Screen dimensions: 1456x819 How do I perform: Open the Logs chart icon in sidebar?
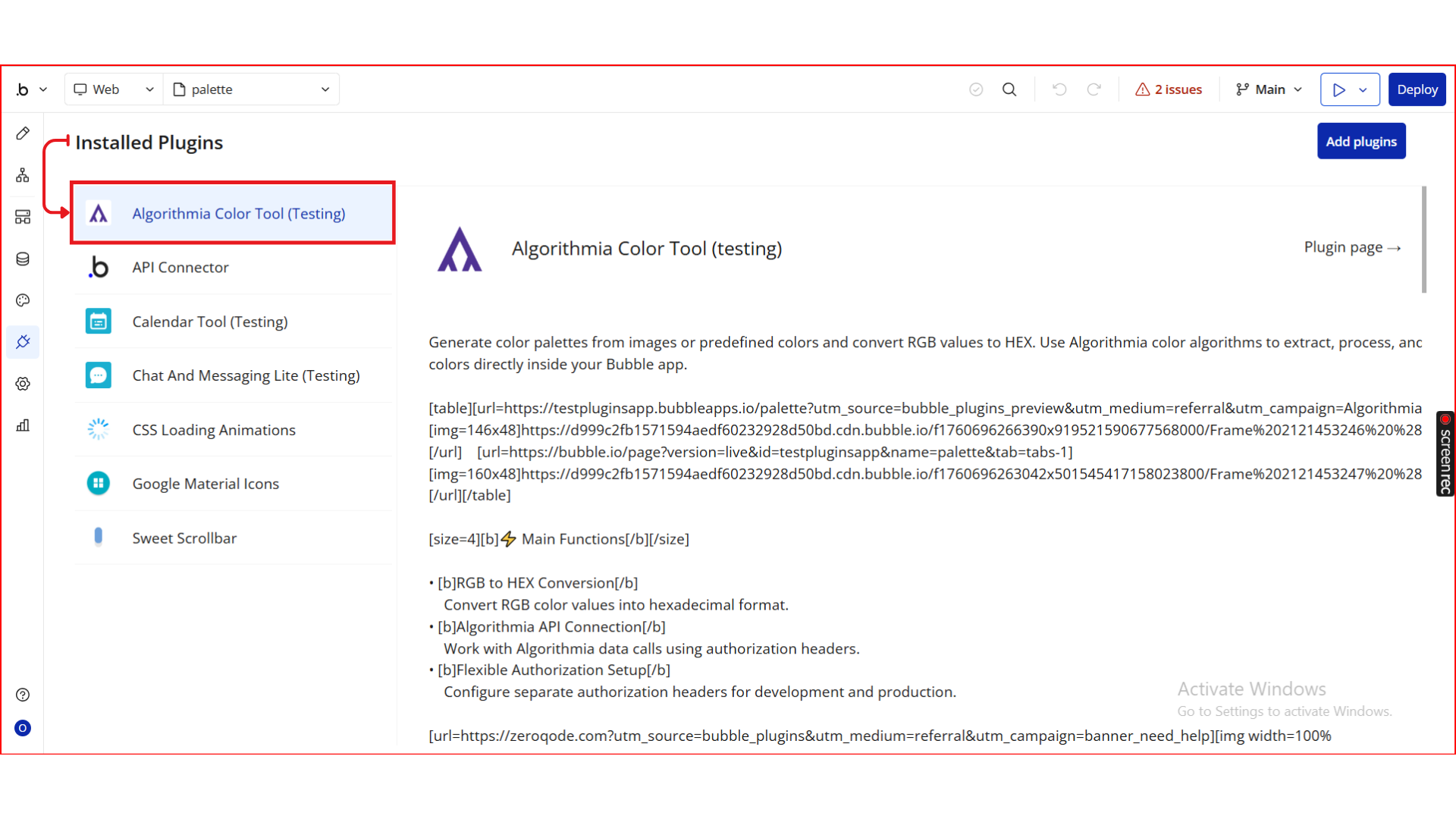pos(23,425)
